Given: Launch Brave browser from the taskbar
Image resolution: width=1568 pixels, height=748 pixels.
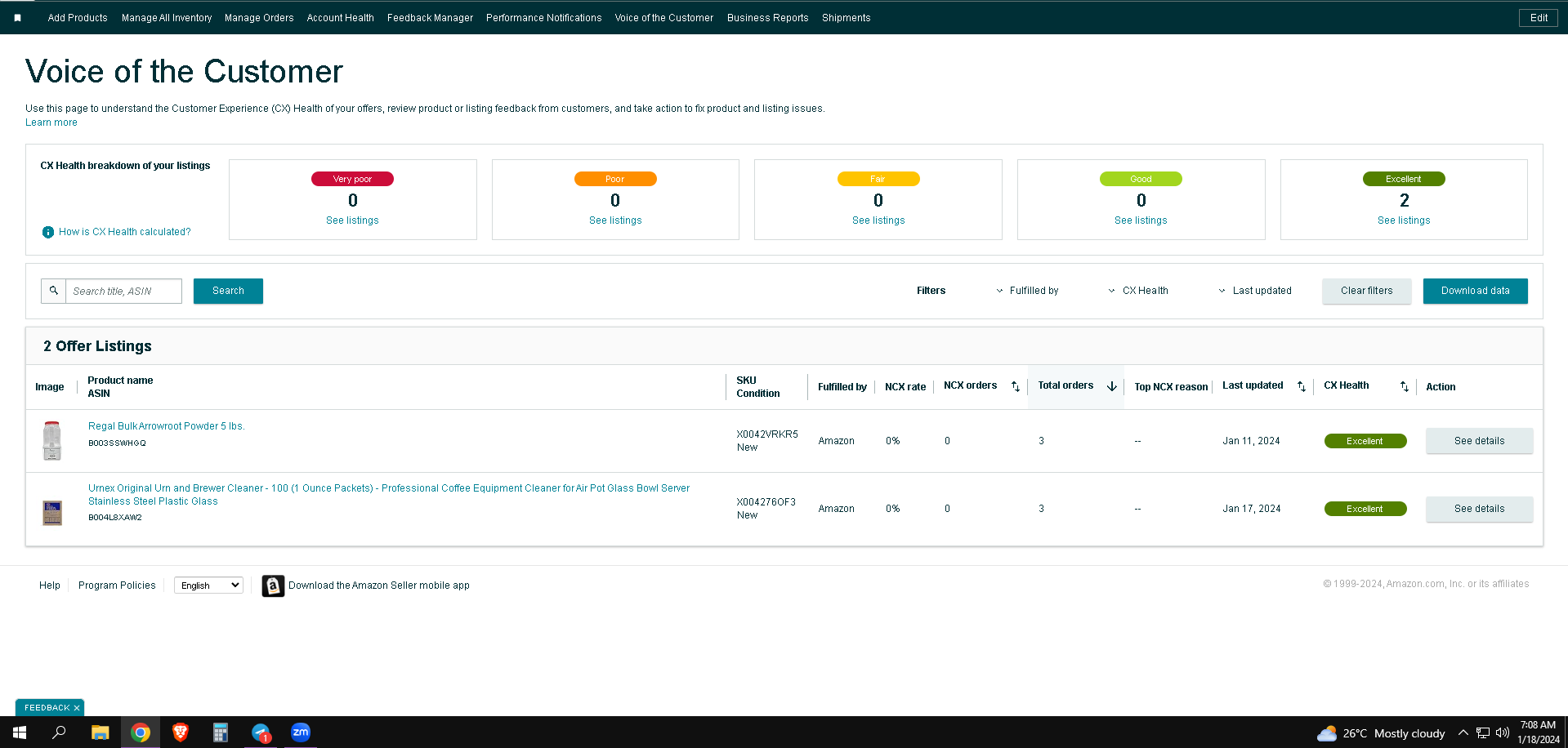Looking at the screenshot, I should (181, 732).
